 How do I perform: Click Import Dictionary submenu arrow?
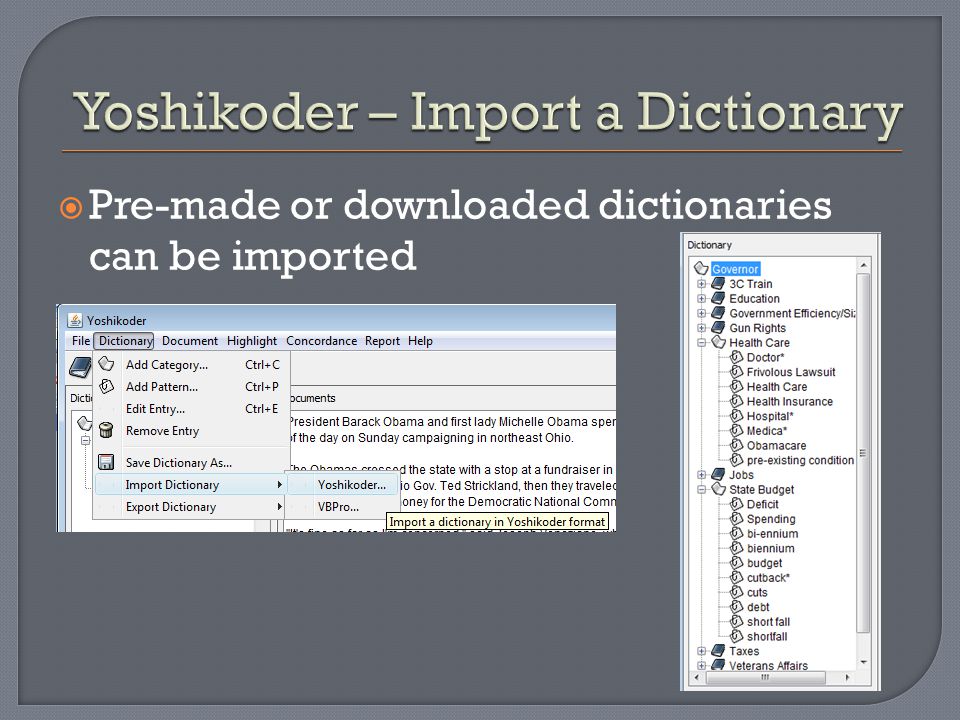pos(279,485)
